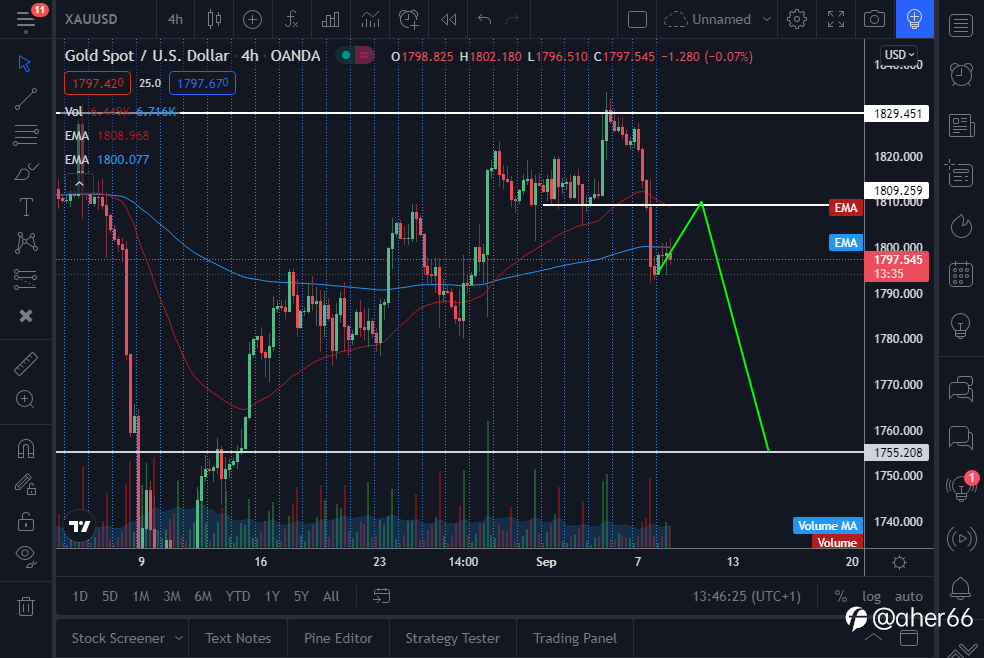Click the replay rewind icon
The width and height of the screenshot is (984, 658).
(449, 19)
